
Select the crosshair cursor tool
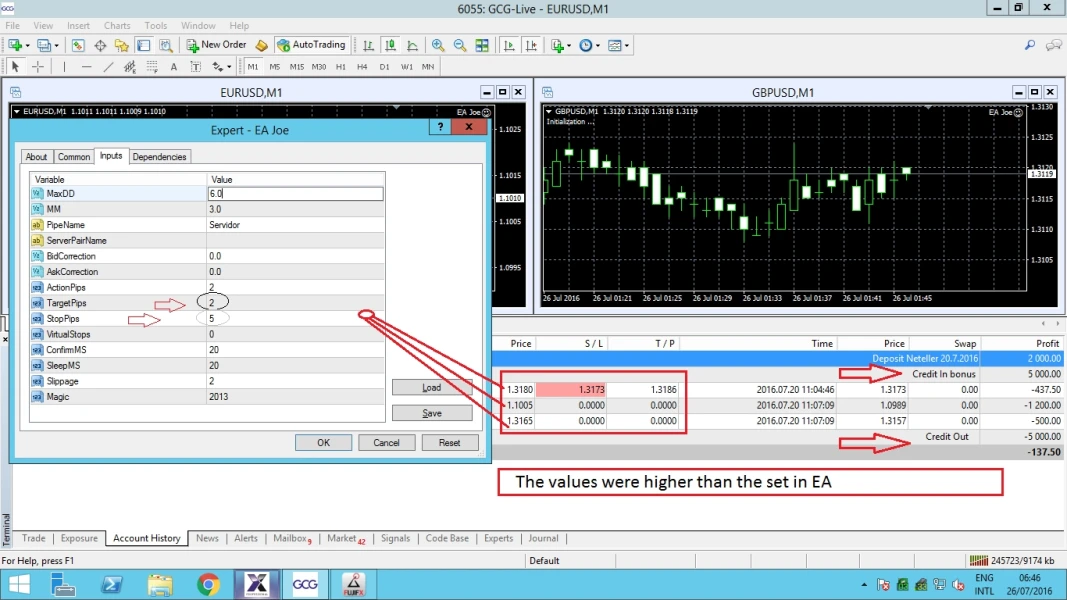pos(38,67)
